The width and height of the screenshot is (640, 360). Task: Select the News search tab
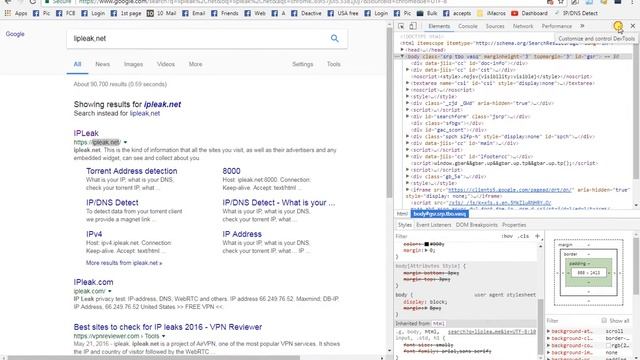point(102,64)
